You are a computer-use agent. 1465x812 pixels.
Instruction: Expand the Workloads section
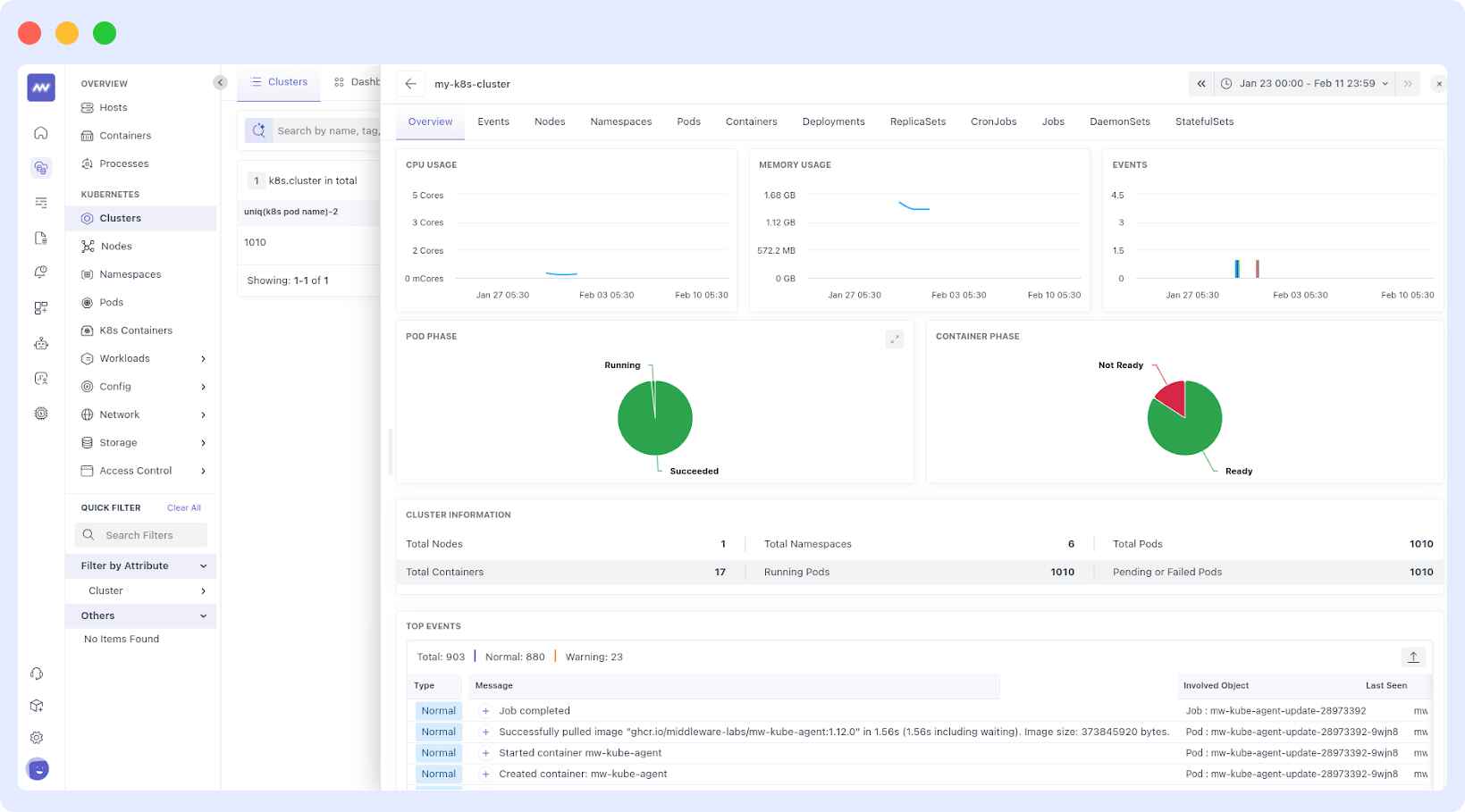point(204,358)
